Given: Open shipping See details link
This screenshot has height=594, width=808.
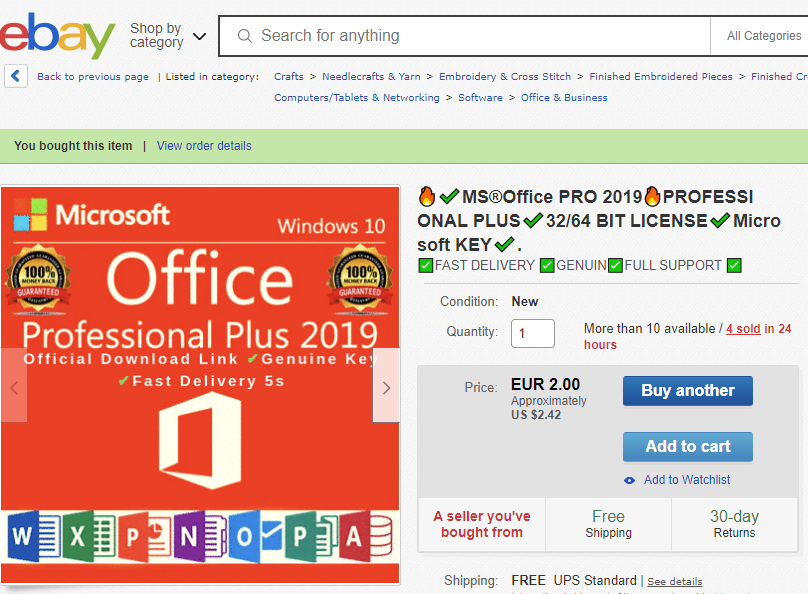Looking at the screenshot, I should pyautogui.click(x=675, y=582).
